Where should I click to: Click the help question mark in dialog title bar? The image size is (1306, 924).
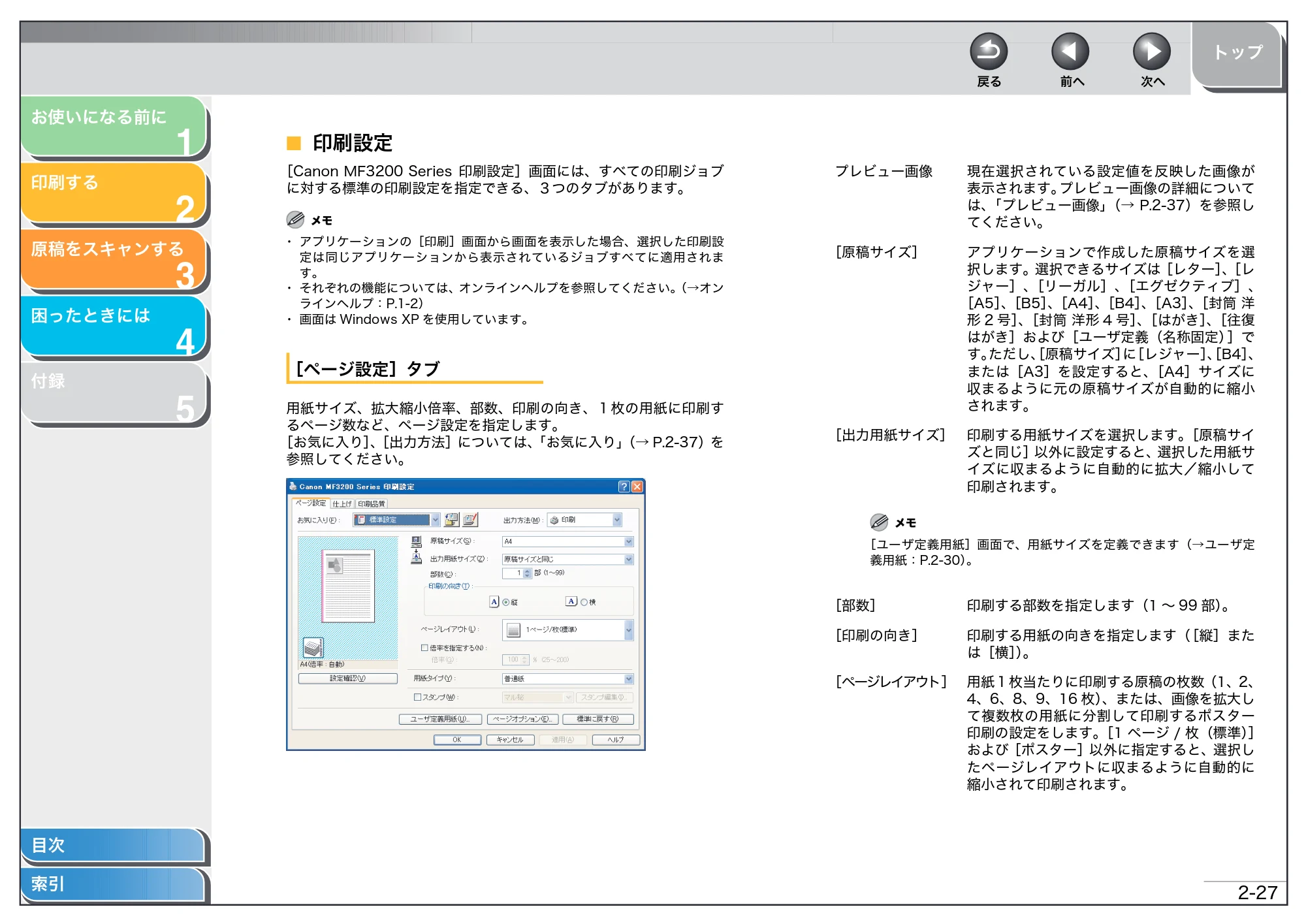[624, 486]
